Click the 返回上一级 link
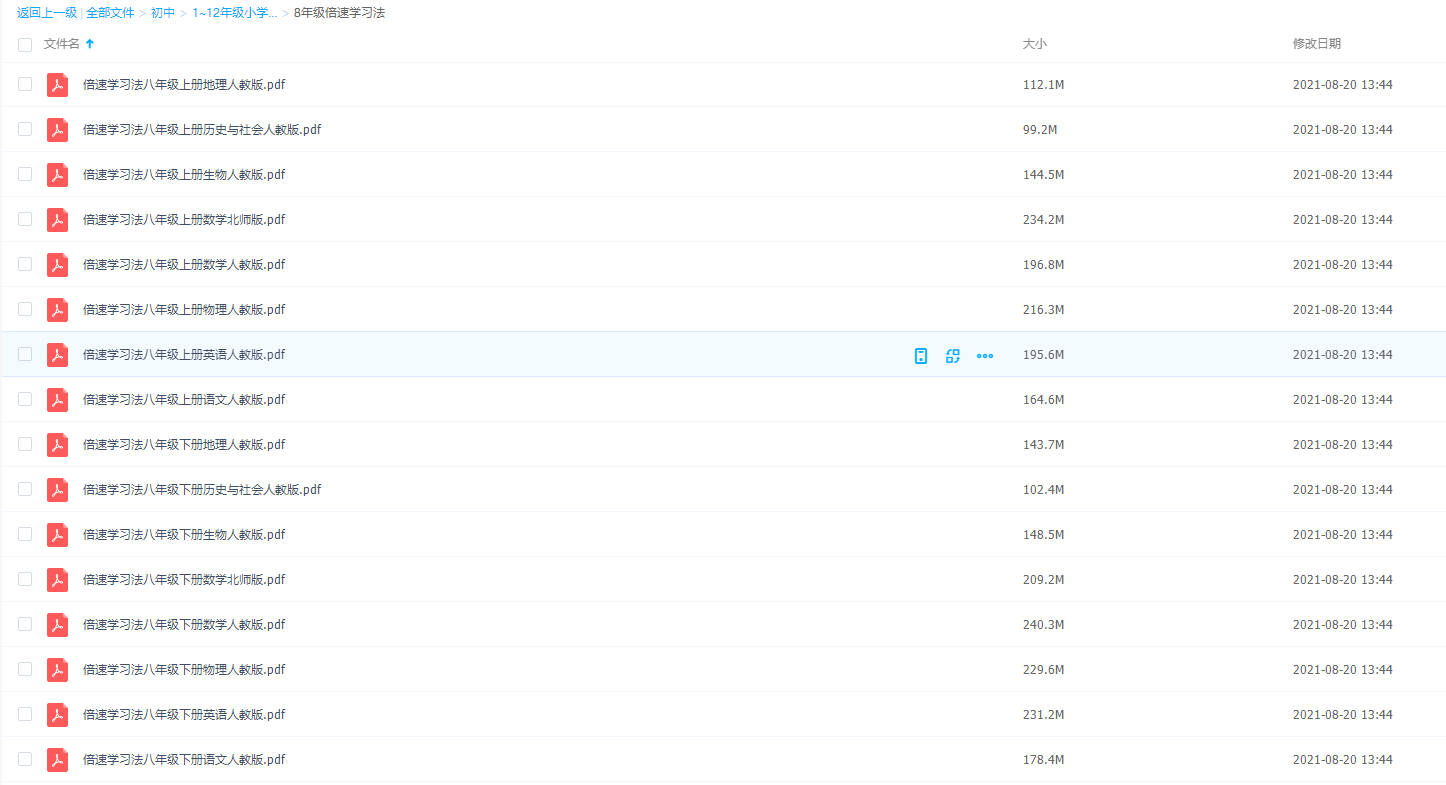This screenshot has height=785, width=1446. [x=47, y=13]
